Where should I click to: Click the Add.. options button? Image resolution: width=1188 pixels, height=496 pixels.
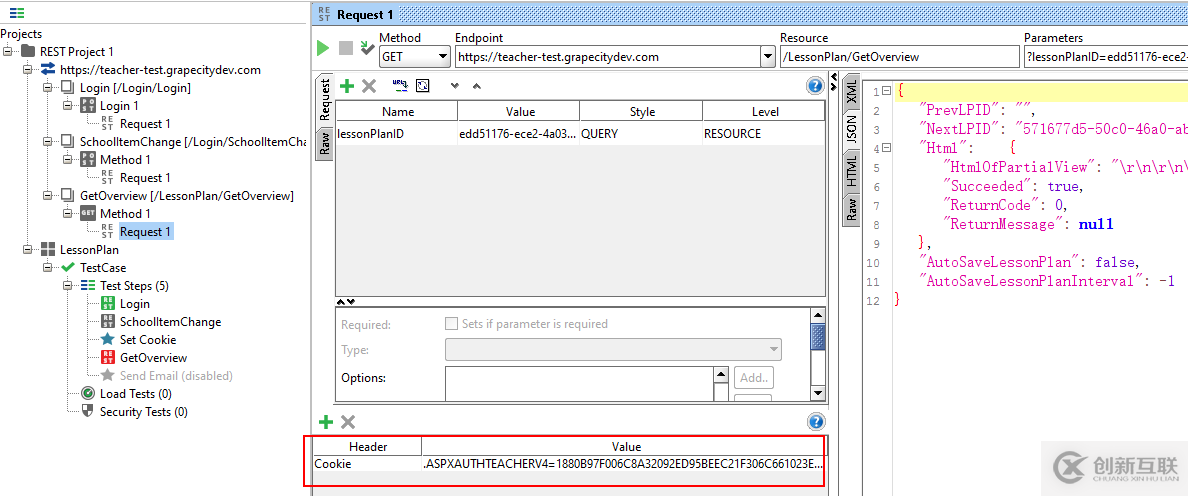click(x=754, y=377)
